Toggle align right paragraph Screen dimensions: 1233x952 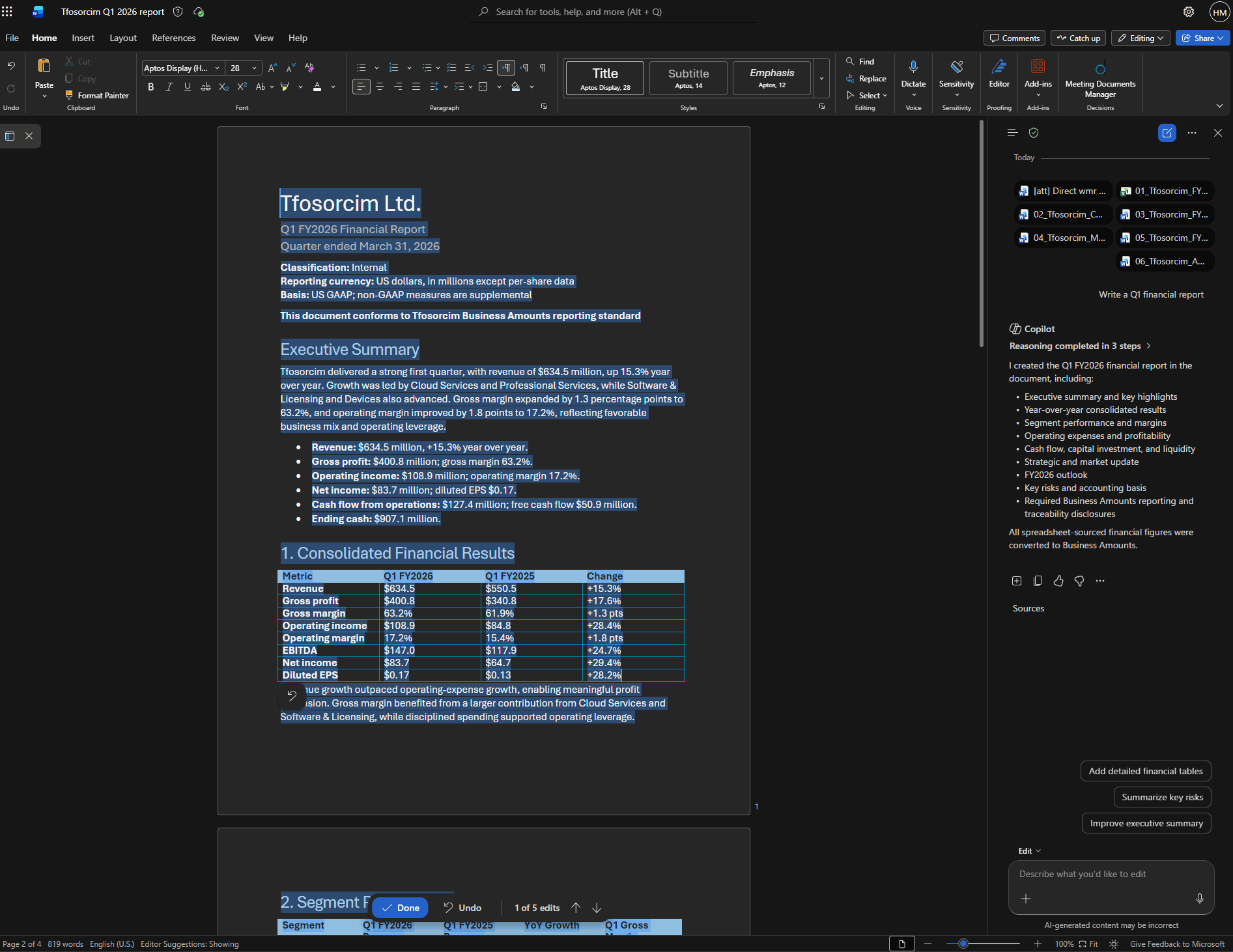tap(398, 87)
